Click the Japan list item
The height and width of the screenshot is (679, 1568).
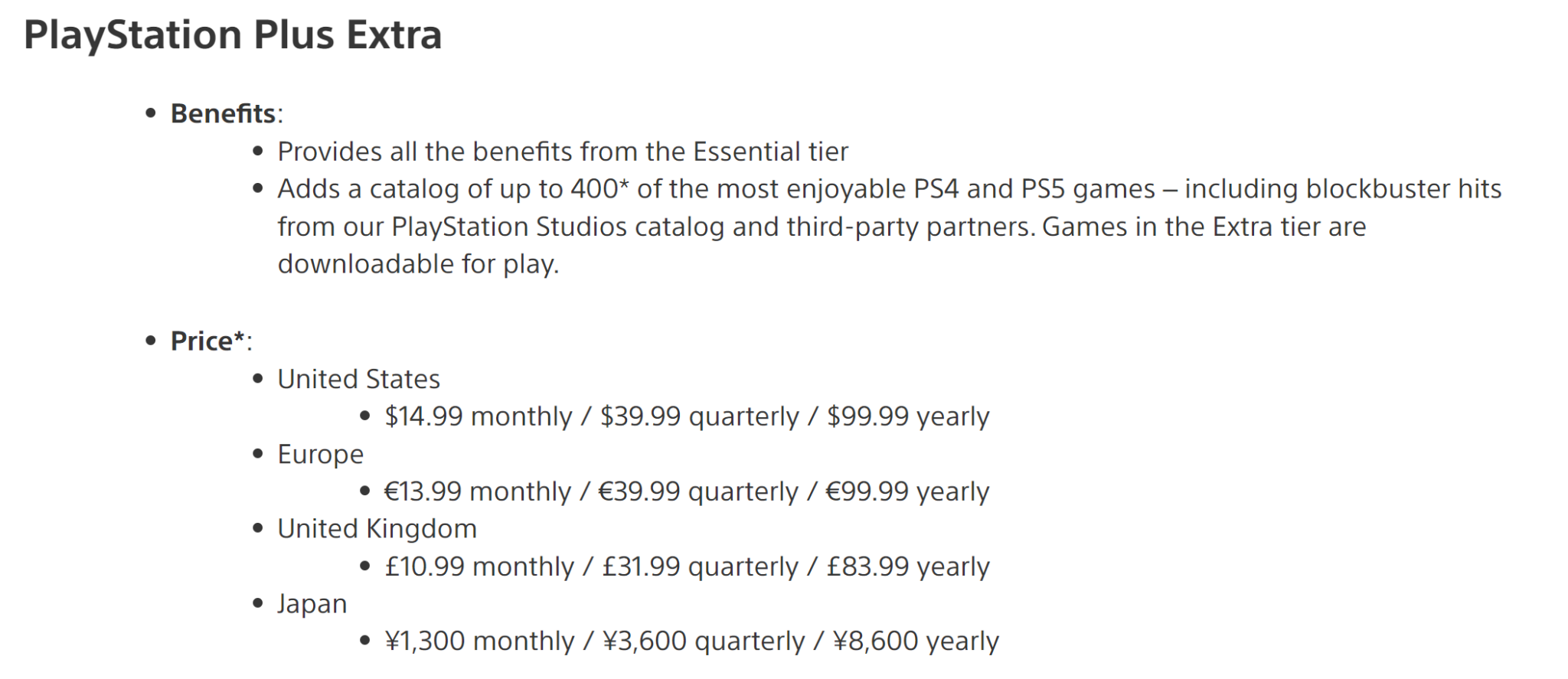[312, 604]
